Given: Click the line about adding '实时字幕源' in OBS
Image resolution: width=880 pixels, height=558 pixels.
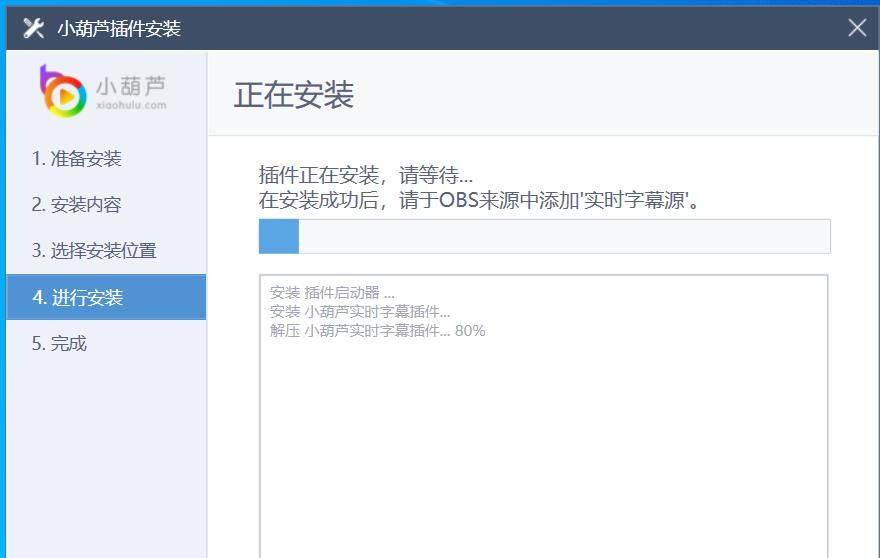Looking at the screenshot, I should click(479, 200).
